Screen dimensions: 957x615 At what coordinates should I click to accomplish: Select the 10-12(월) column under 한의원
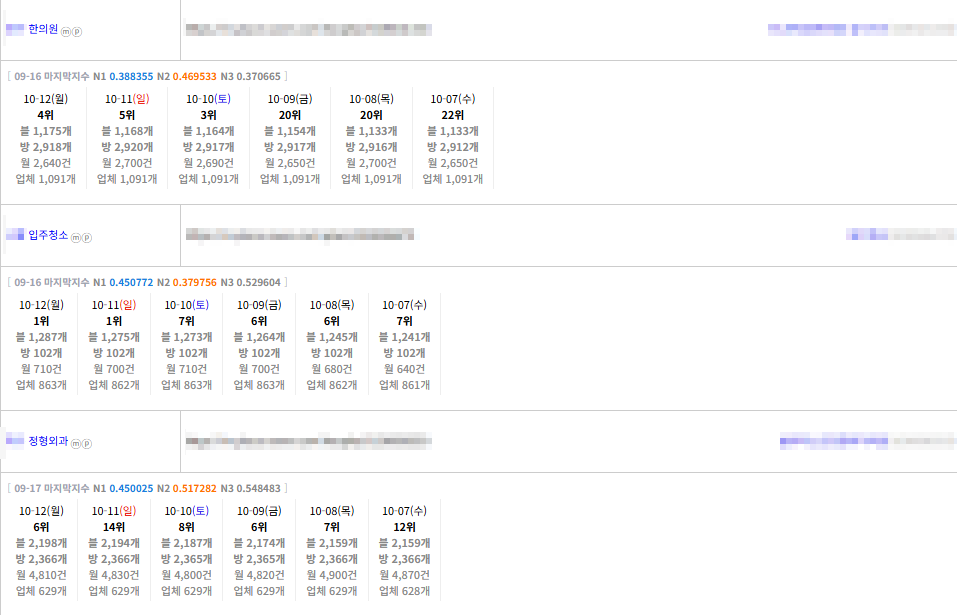pos(46,138)
